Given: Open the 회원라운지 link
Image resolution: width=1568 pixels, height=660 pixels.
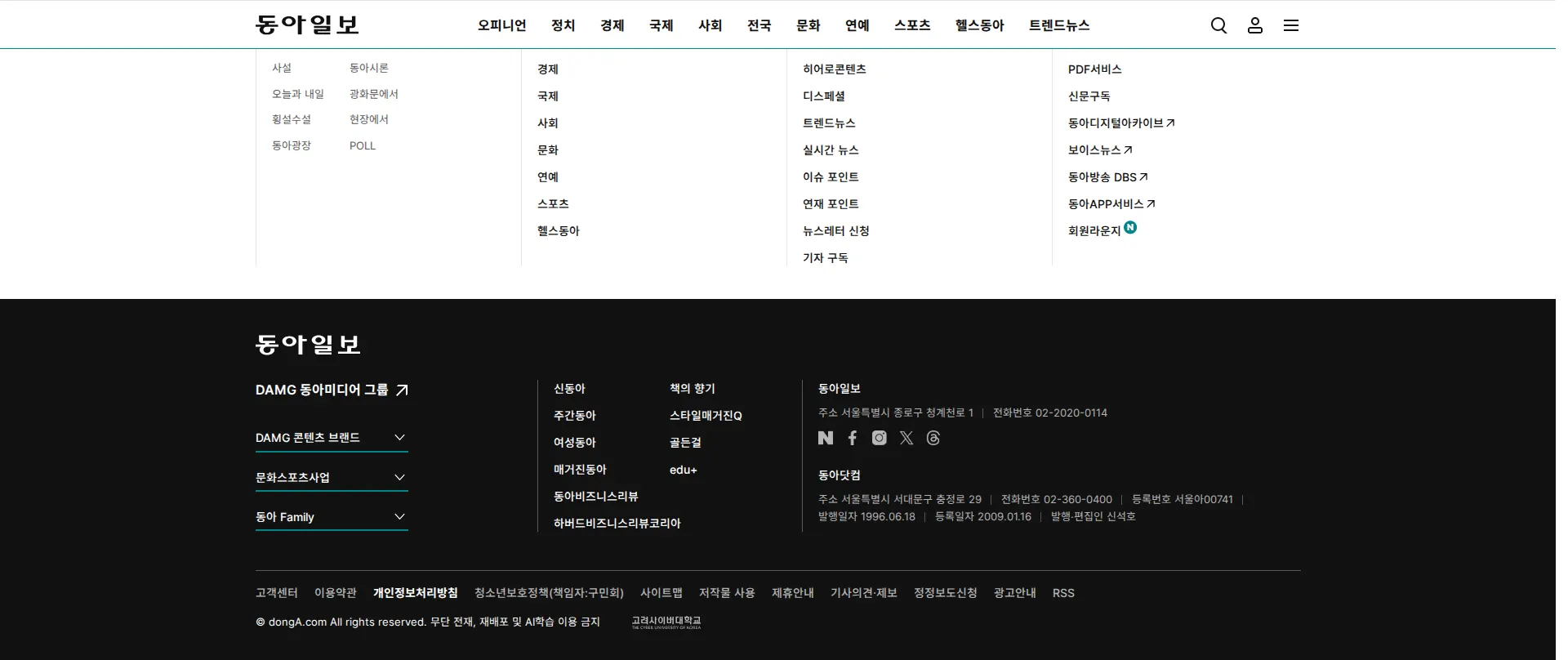Looking at the screenshot, I should pyautogui.click(x=1102, y=230).
